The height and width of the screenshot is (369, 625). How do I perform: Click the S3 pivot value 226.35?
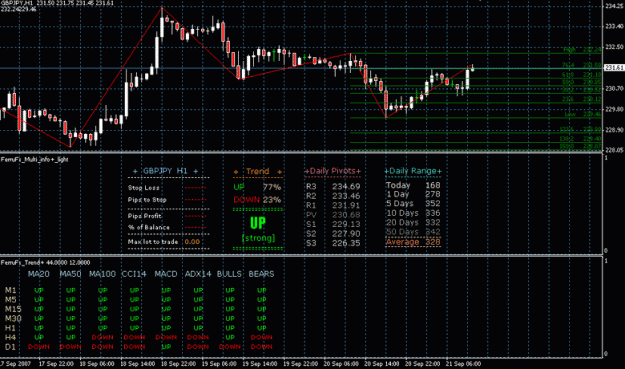coord(346,243)
